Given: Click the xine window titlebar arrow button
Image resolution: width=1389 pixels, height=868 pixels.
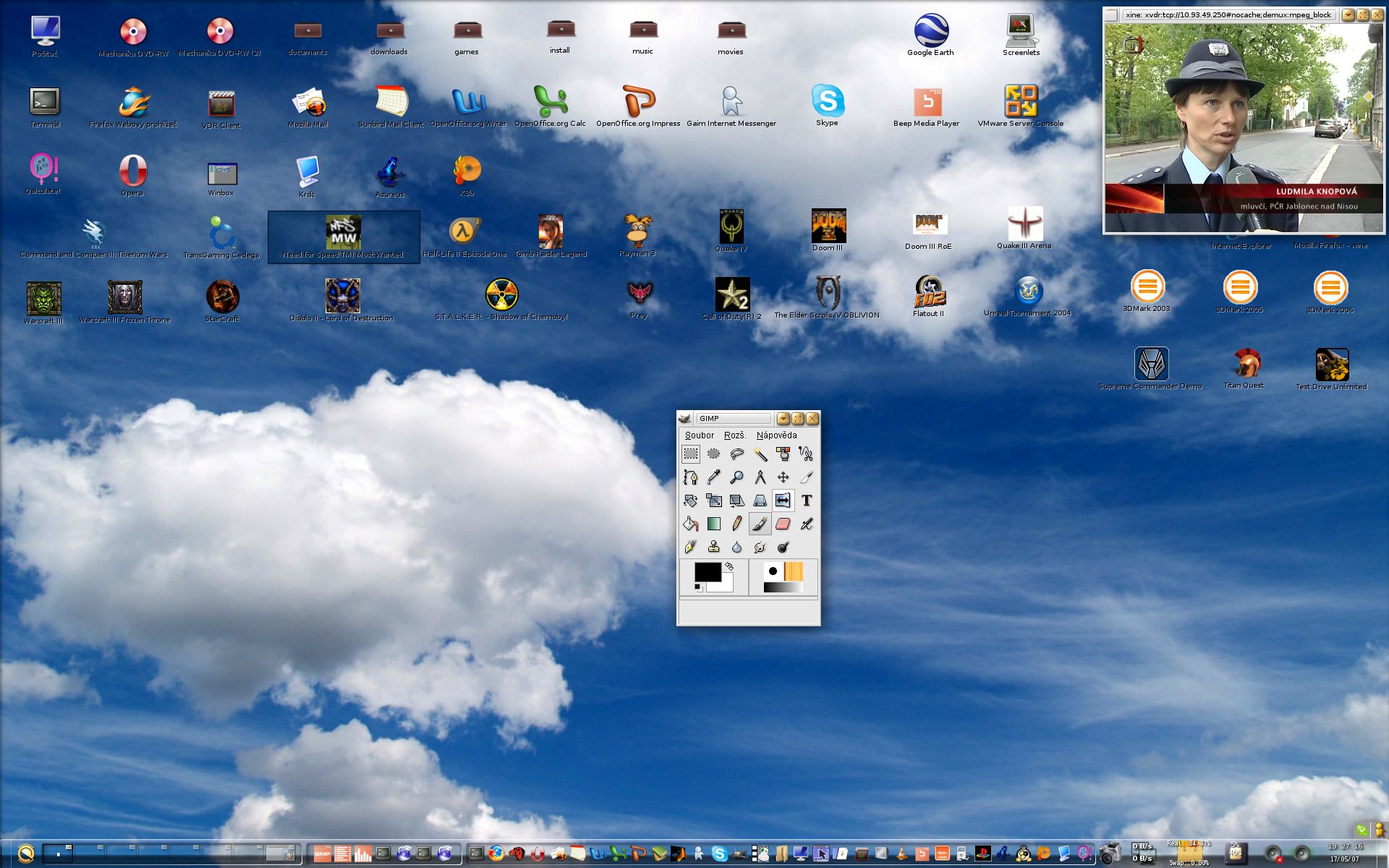Looking at the screenshot, I should pos(1348,14).
